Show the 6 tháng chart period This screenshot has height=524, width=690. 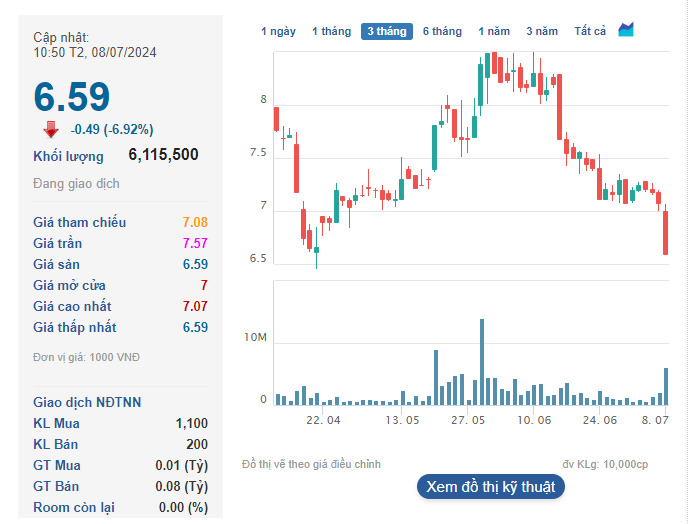[442, 31]
